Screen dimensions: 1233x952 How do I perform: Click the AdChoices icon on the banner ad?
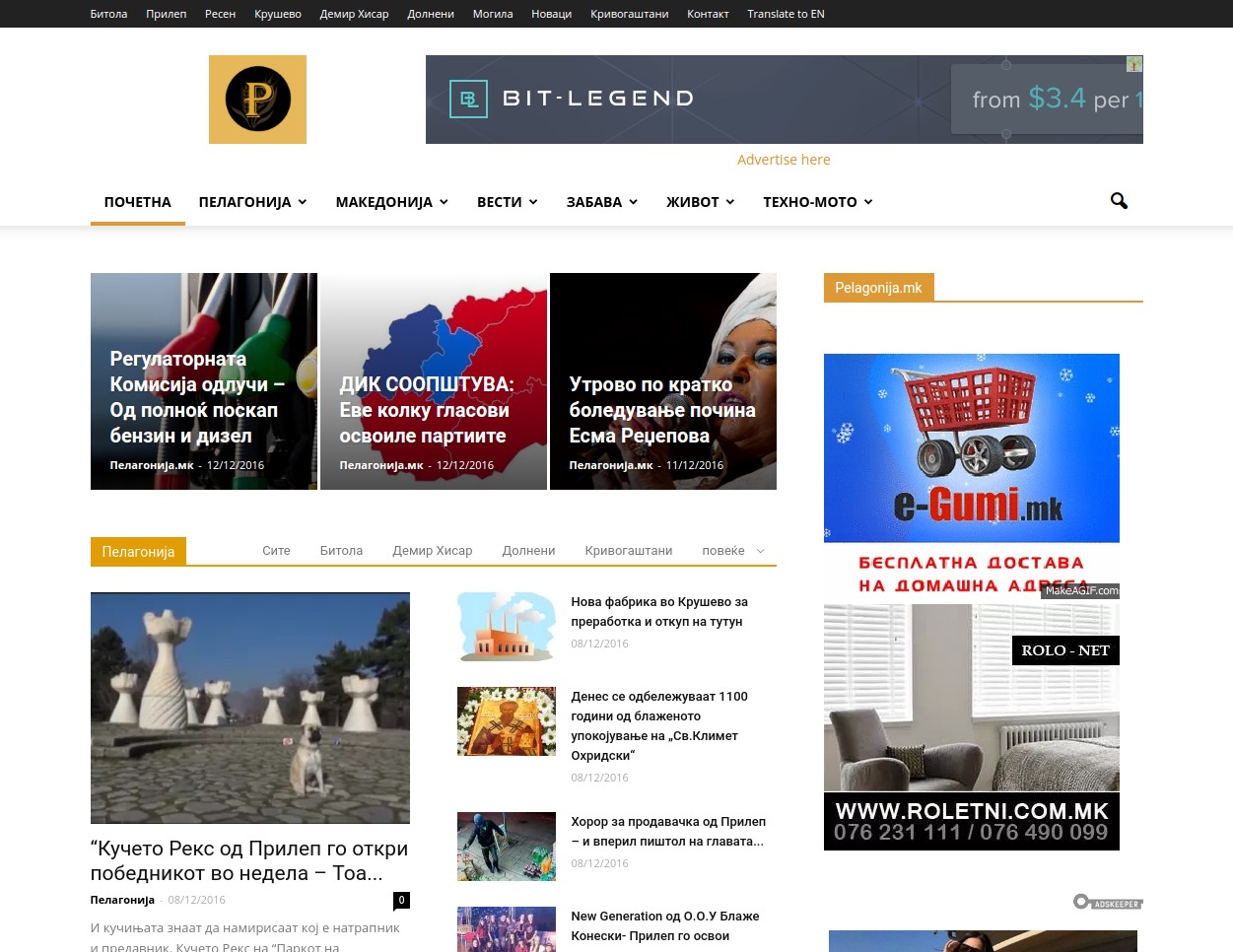coord(1133,64)
